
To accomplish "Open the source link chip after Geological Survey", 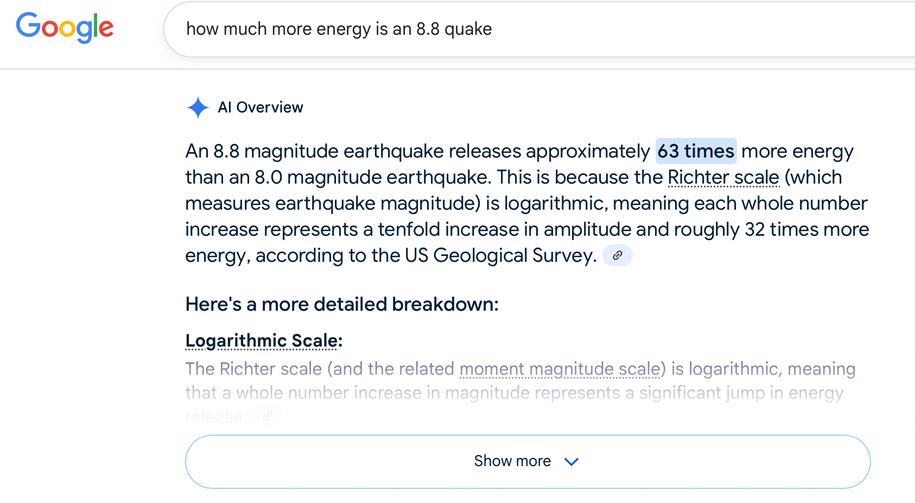I will 617,256.
